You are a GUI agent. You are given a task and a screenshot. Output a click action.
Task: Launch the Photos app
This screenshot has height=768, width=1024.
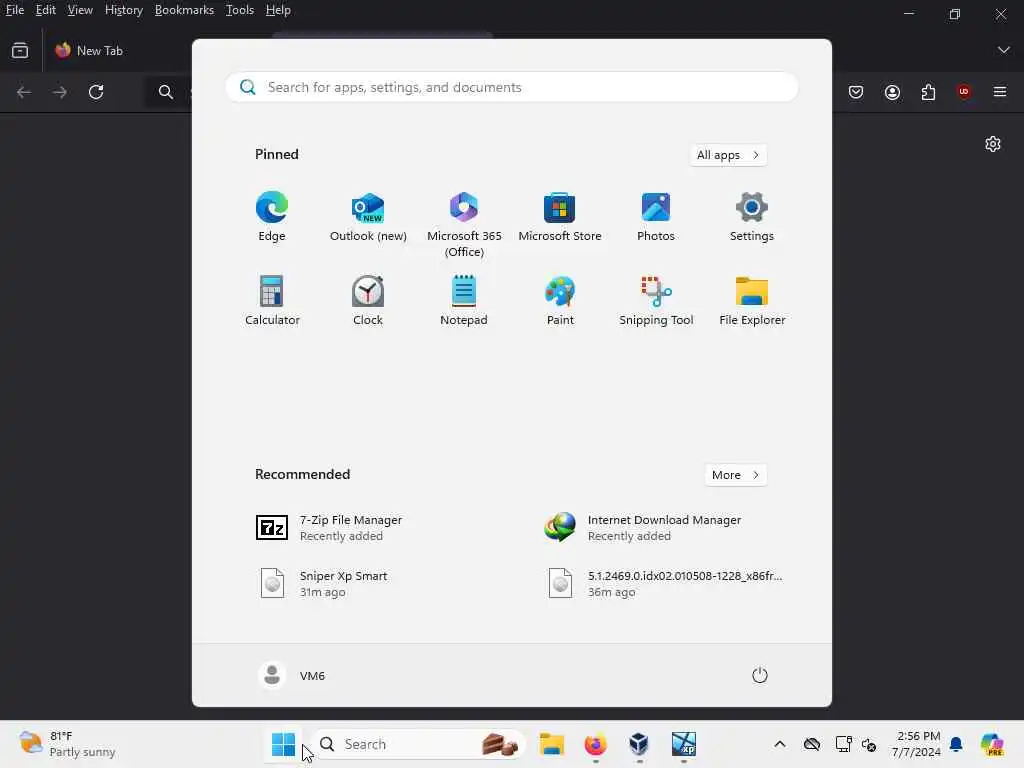tap(656, 217)
